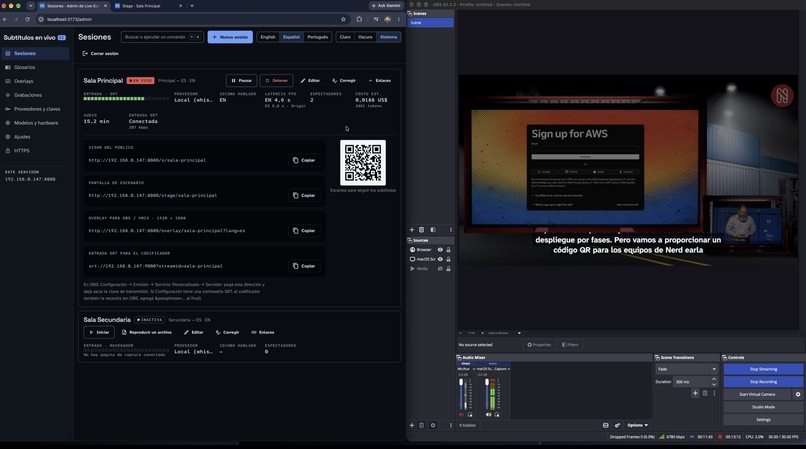
Task: Open the Chrome three-dot menu
Action: [x=399, y=19]
